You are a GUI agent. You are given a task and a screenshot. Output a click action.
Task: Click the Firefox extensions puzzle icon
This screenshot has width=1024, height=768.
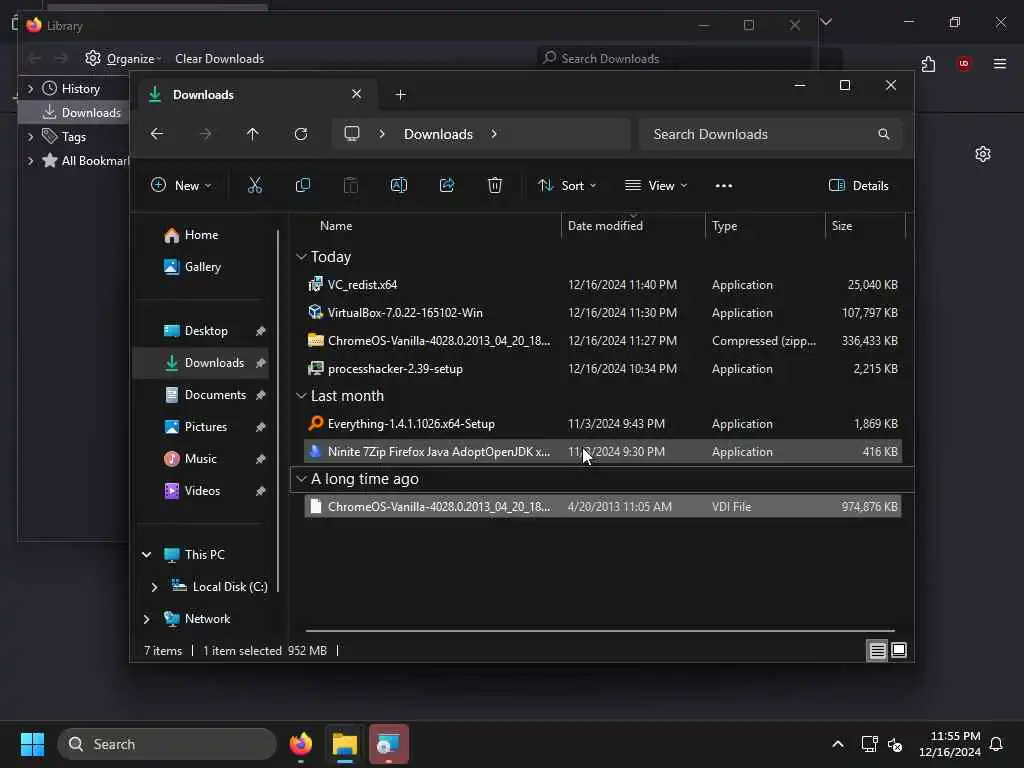928,64
